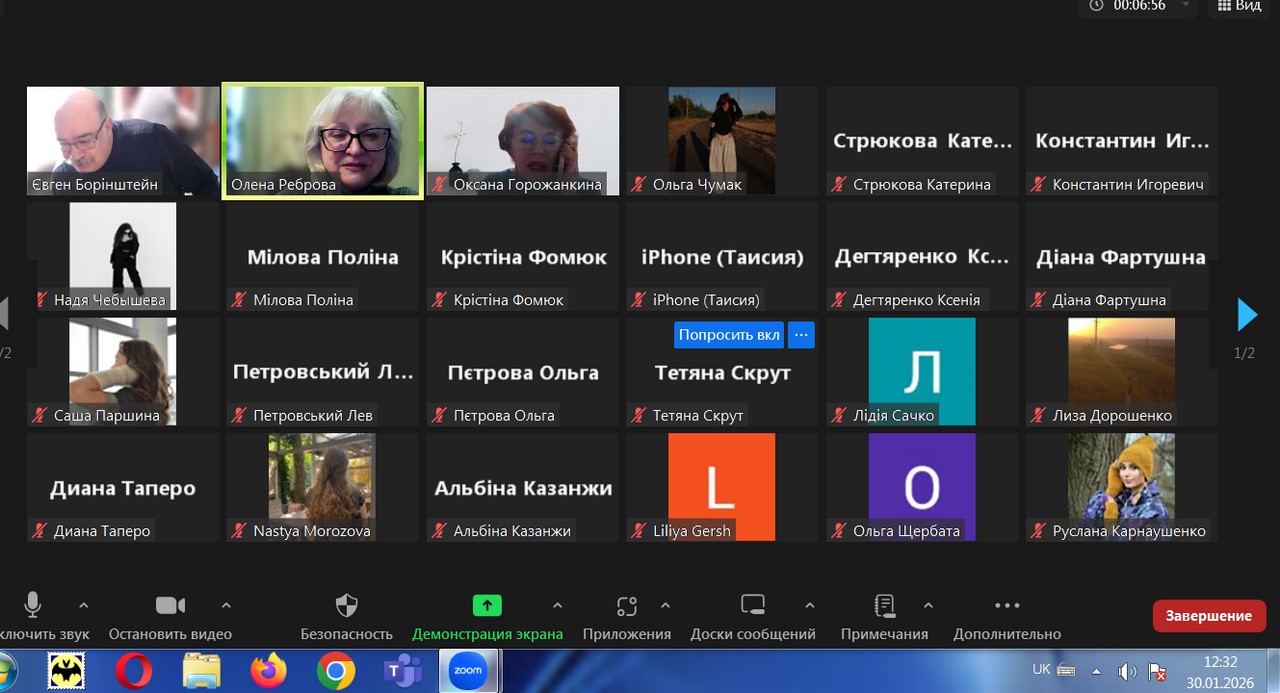Expand the video options arrow
This screenshot has height=693, width=1280.
226,605
